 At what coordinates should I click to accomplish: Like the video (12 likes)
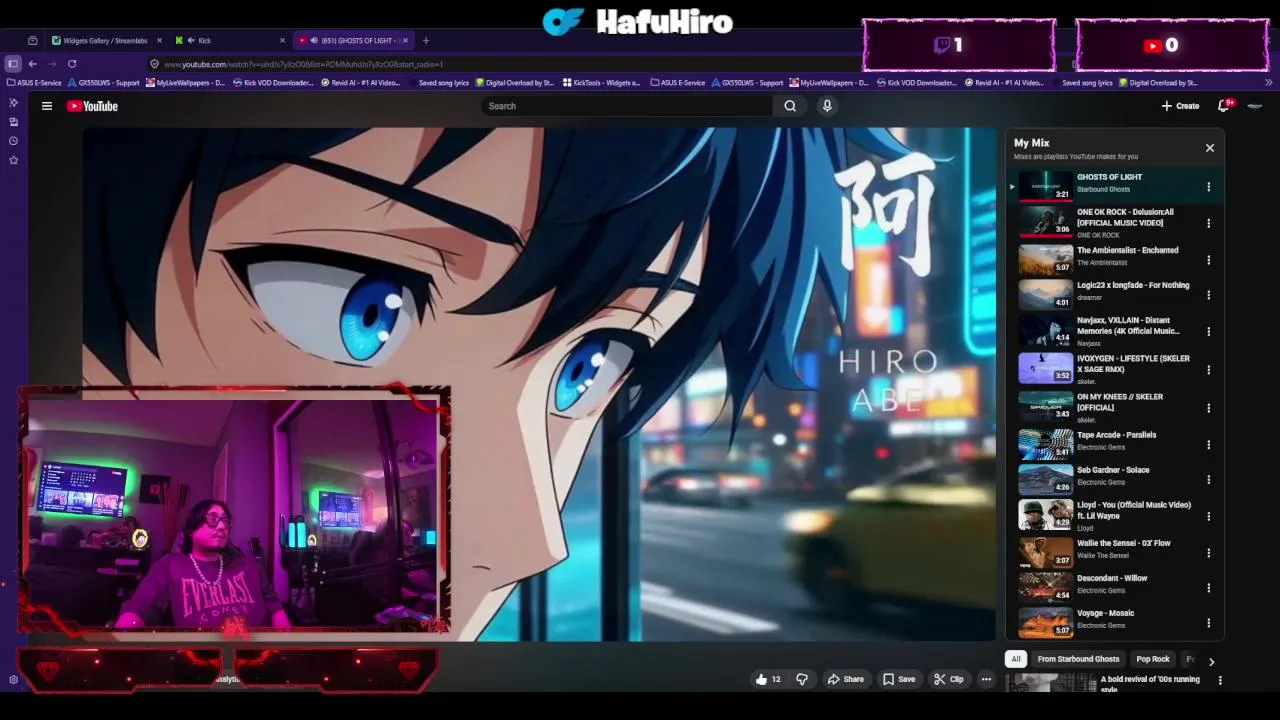tap(768, 679)
